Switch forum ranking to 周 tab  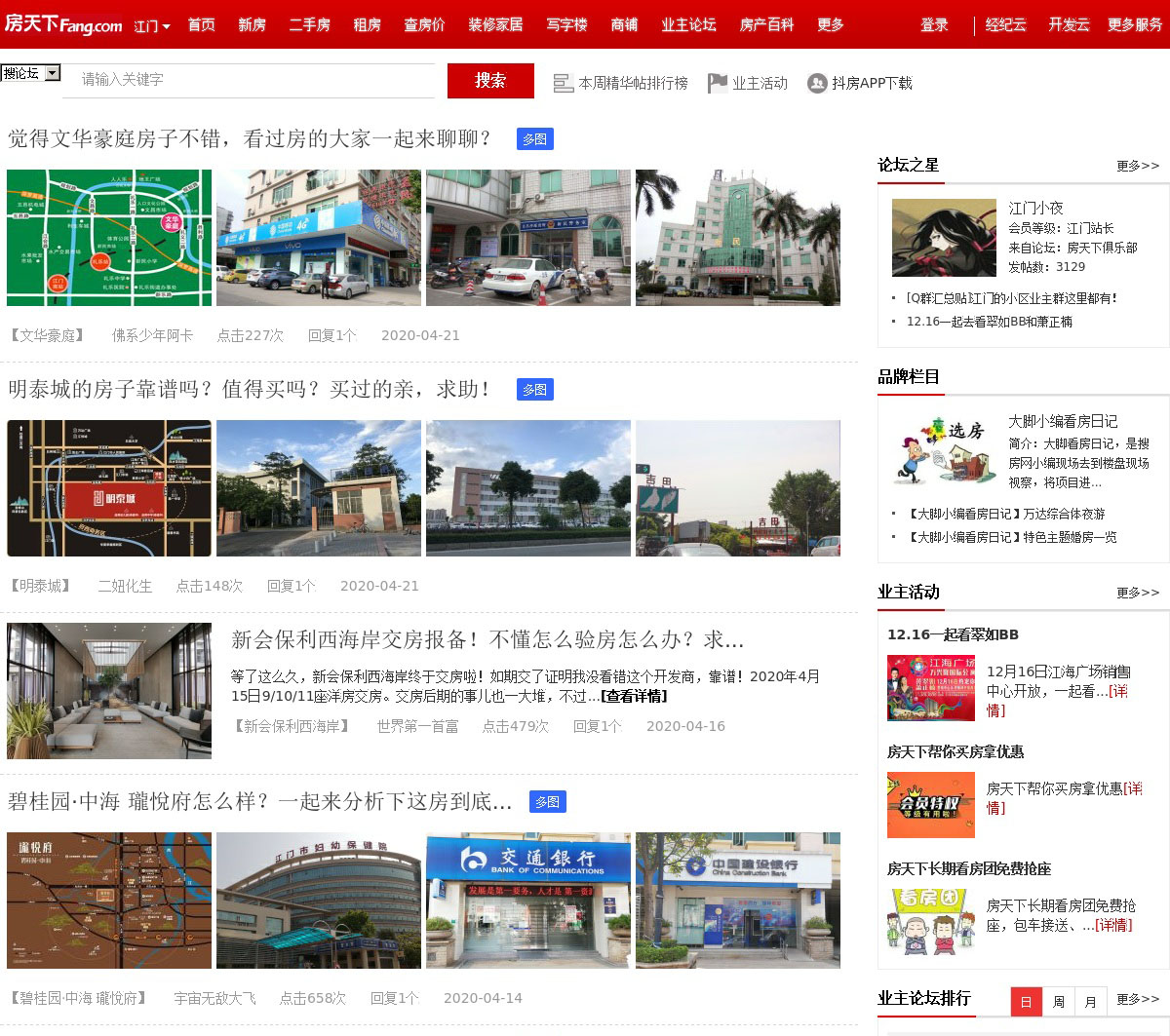click(1058, 1002)
